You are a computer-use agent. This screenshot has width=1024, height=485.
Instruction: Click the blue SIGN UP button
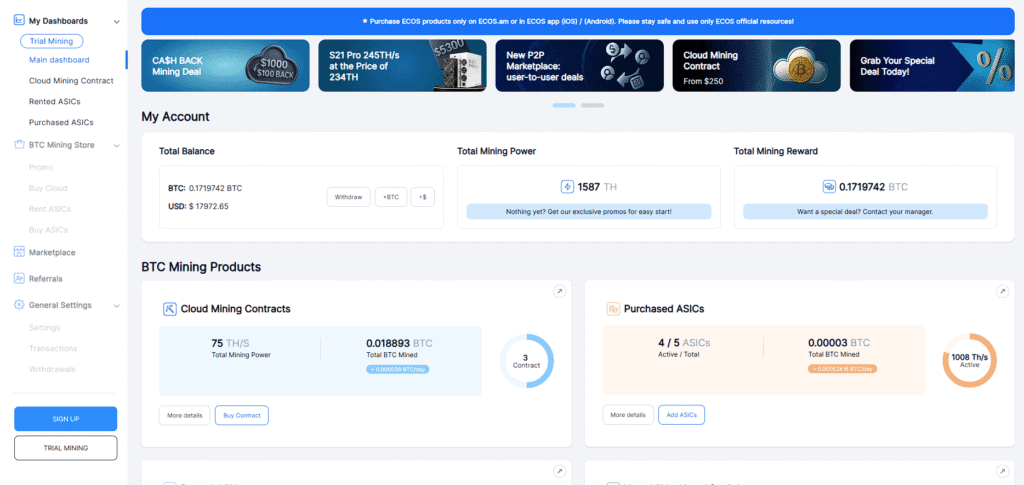pos(65,418)
